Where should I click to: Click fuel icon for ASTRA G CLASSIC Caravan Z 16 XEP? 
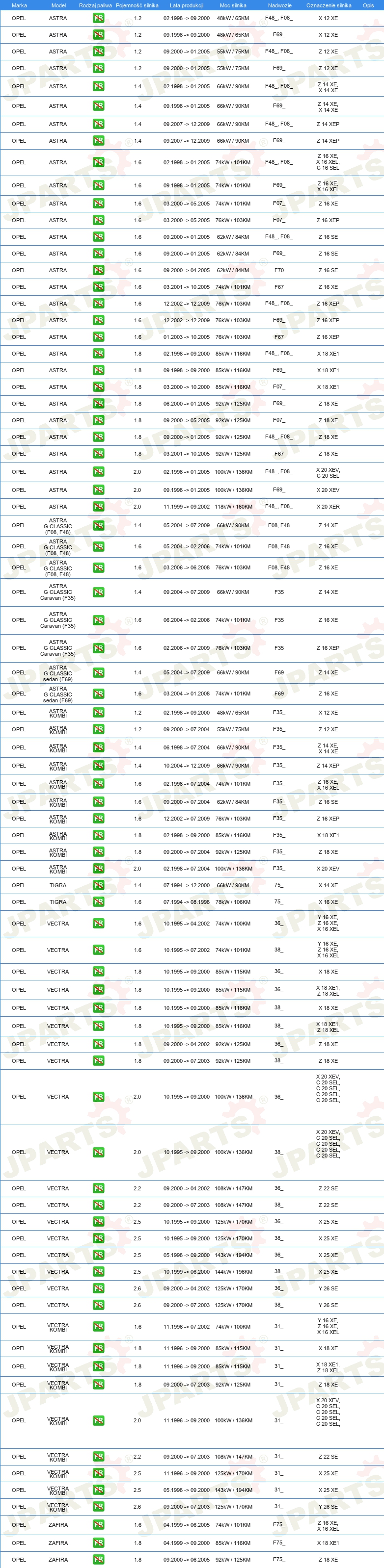[98, 648]
